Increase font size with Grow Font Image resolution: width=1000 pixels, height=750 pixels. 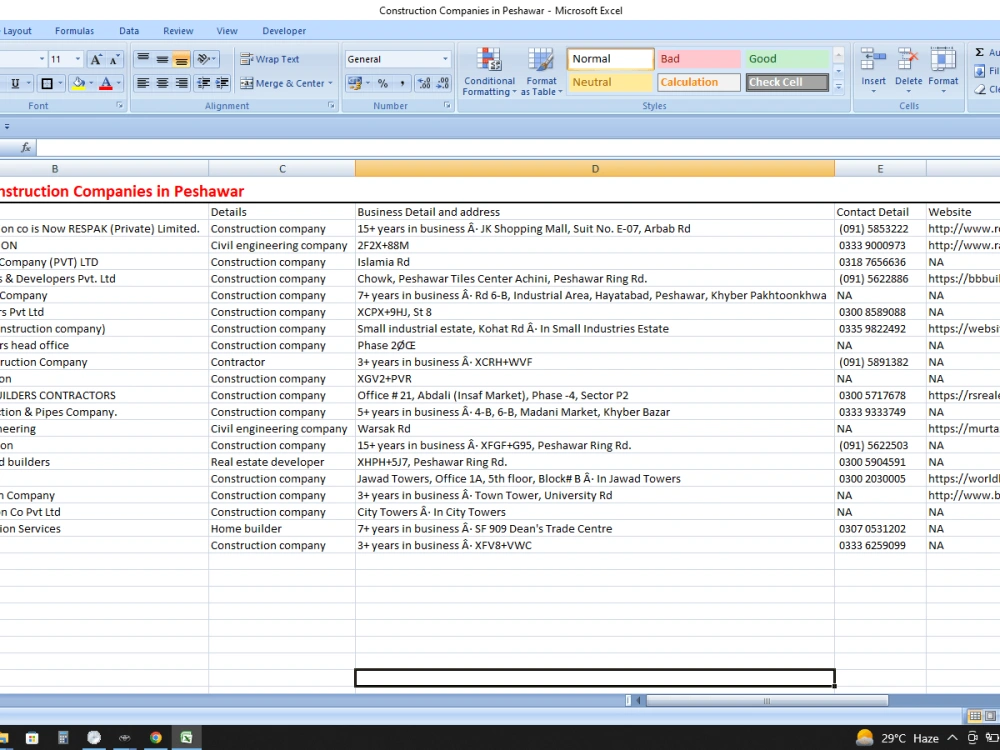click(x=95, y=59)
